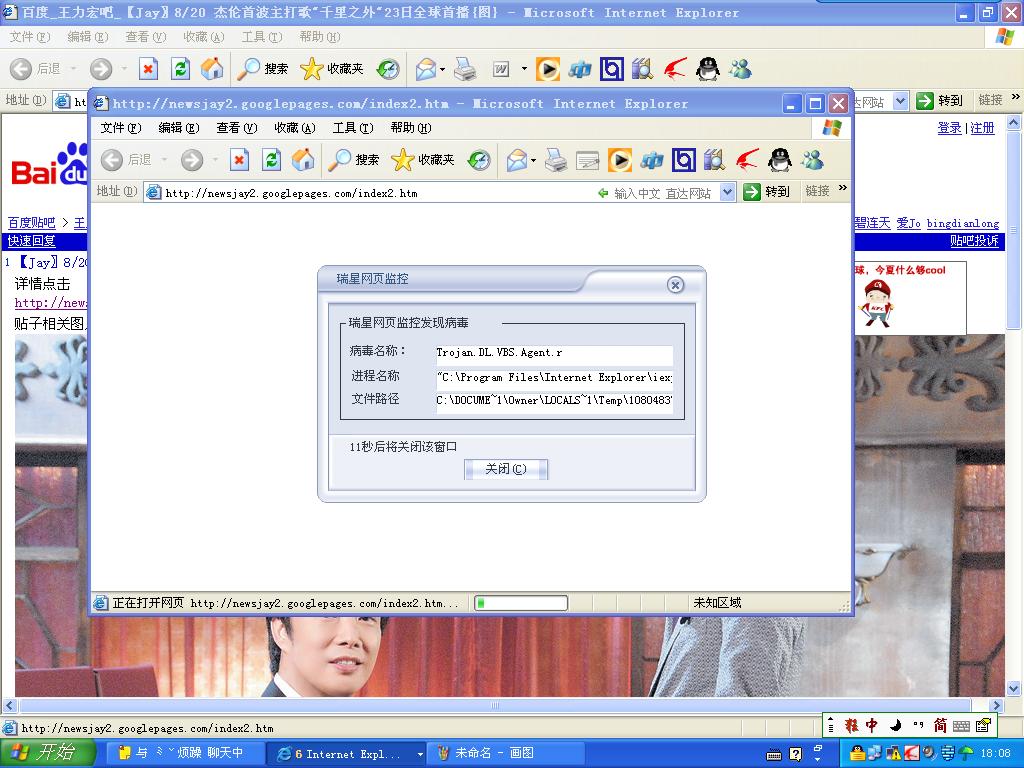The height and width of the screenshot is (768, 1024).
Task: Close the 瑞星网页监控 dialog with its X button
Action: click(676, 285)
